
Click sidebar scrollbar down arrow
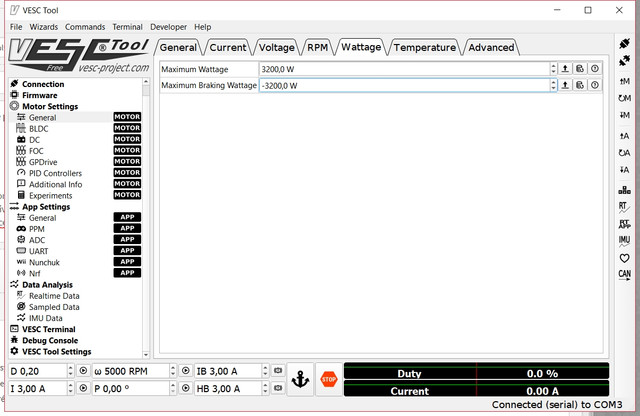[x=146, y=355]
